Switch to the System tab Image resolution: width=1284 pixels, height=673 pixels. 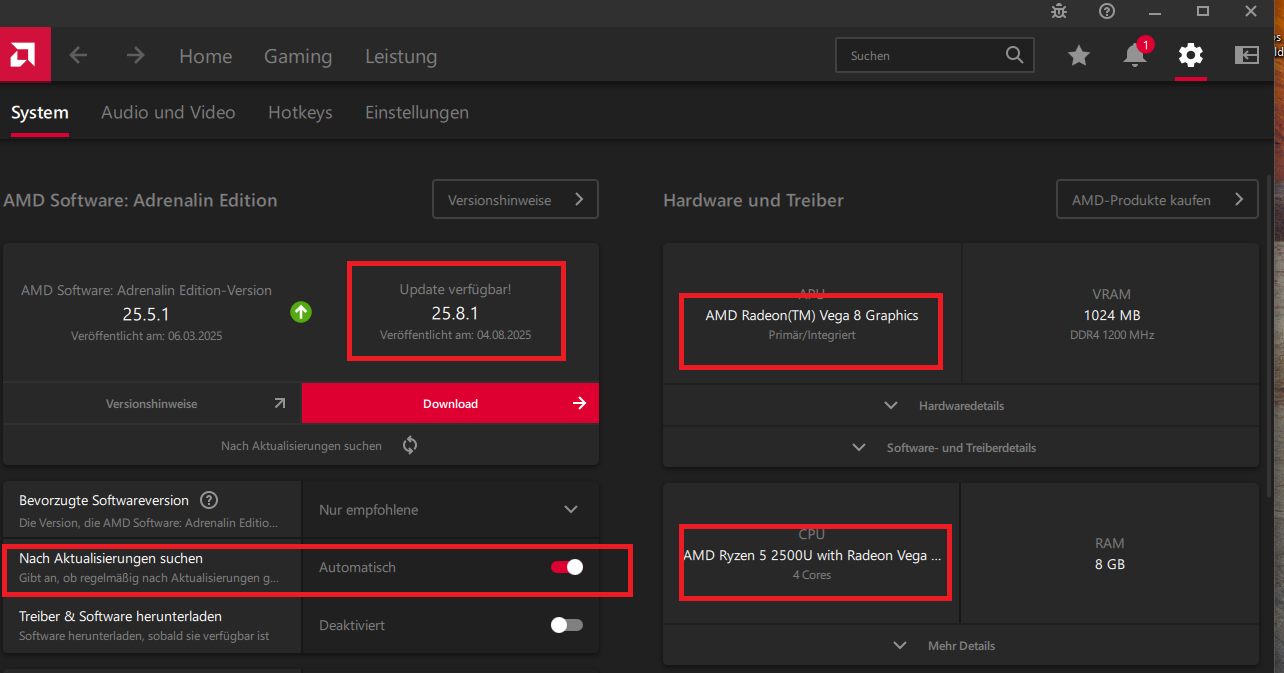(40, 113)
